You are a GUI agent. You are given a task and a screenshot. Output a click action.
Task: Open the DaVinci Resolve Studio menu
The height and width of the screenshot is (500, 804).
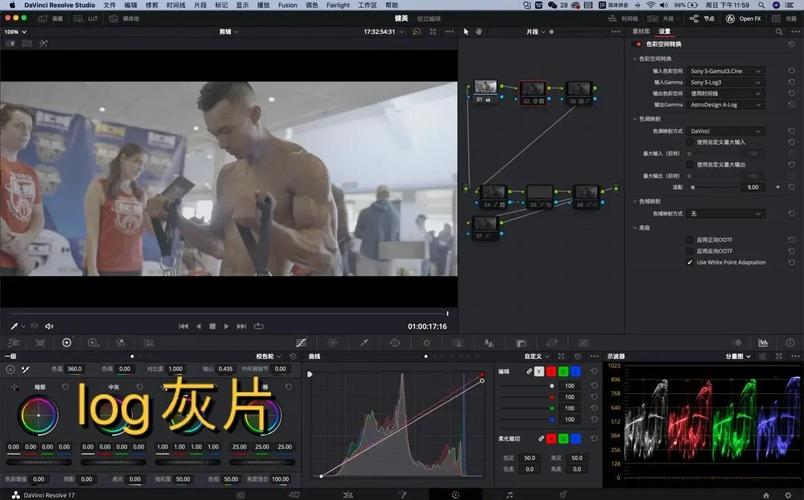[x=59, y=5]
